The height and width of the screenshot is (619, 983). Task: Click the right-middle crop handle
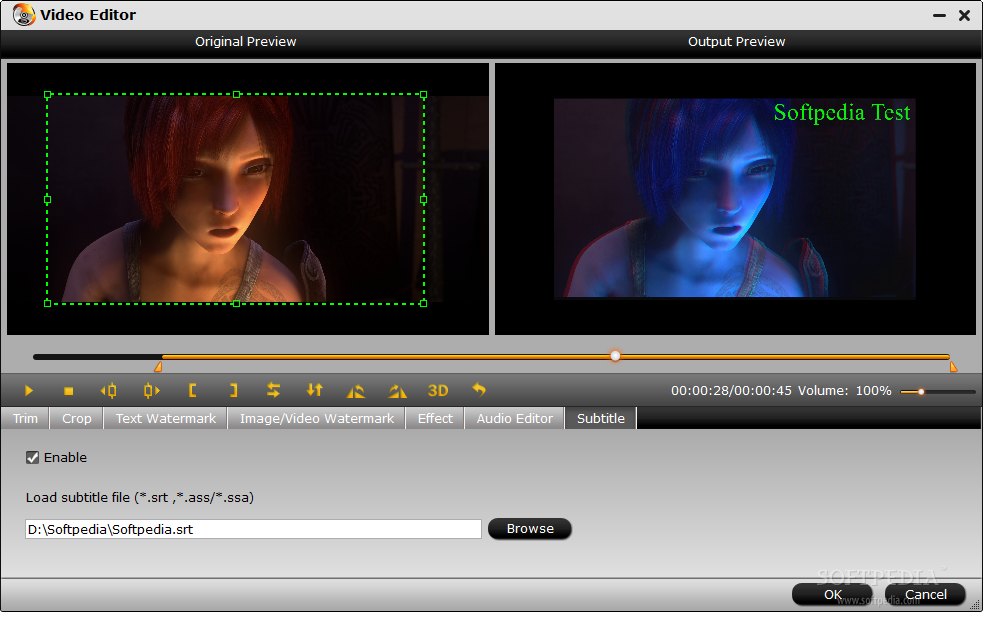[x=424, y=199]
